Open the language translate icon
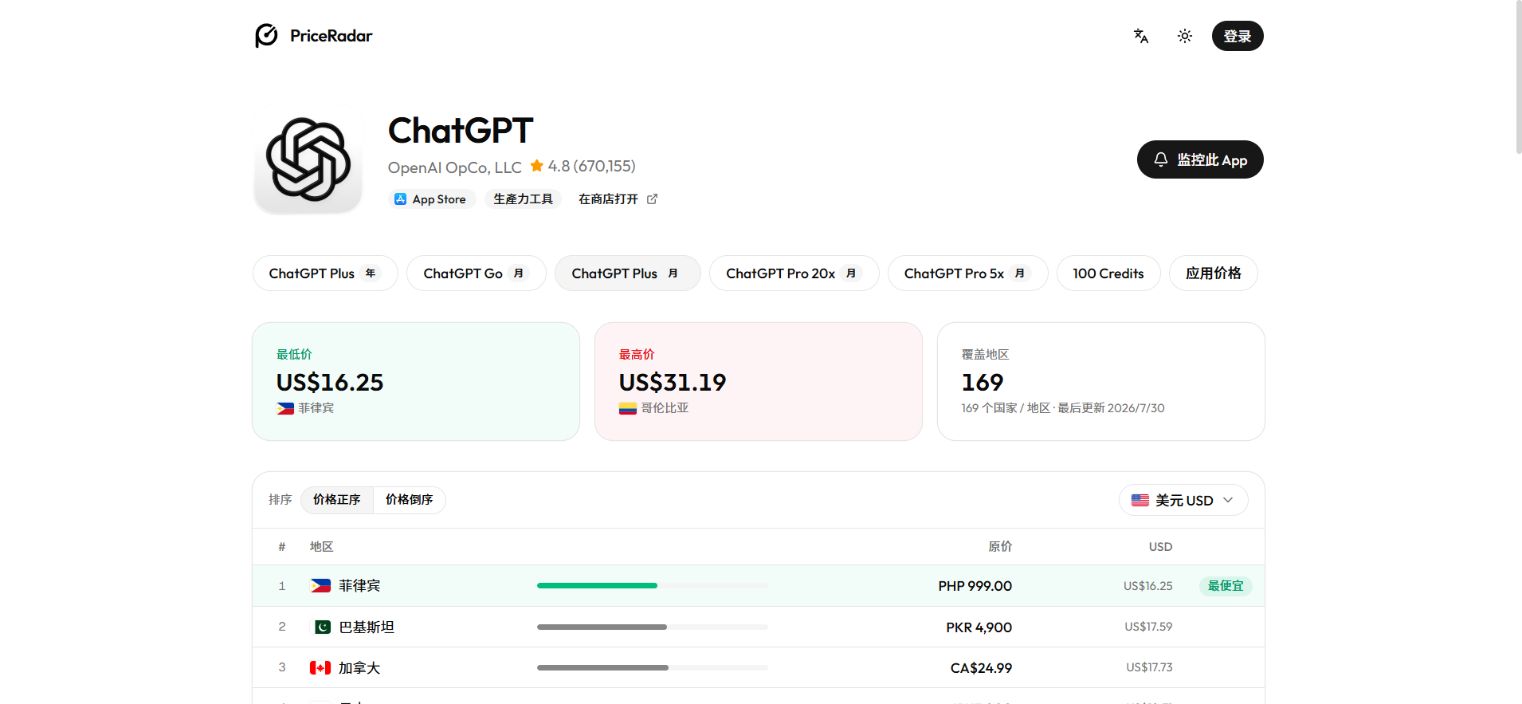 [1141, 36]
